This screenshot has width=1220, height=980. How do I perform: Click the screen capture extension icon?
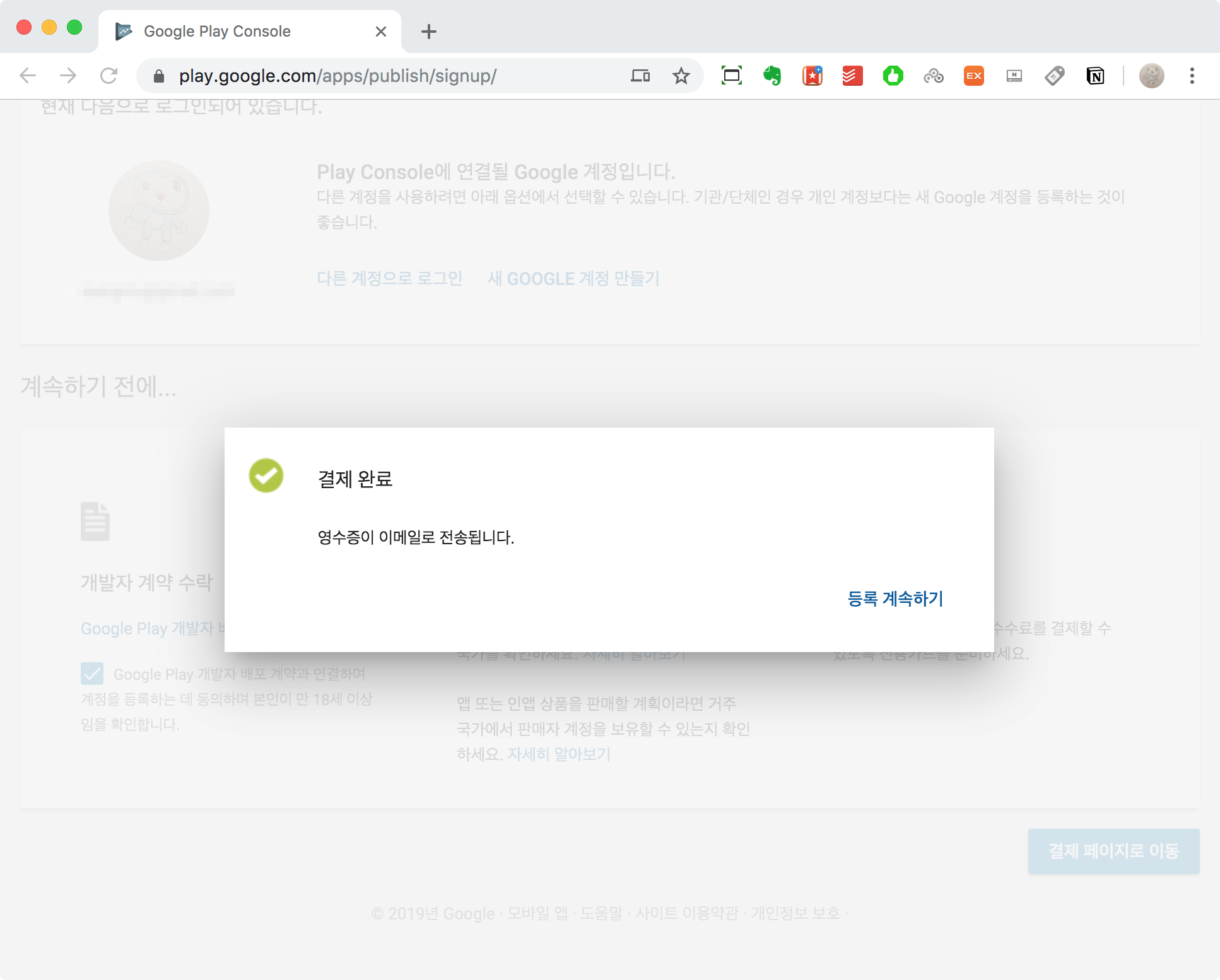click(731, 76)
